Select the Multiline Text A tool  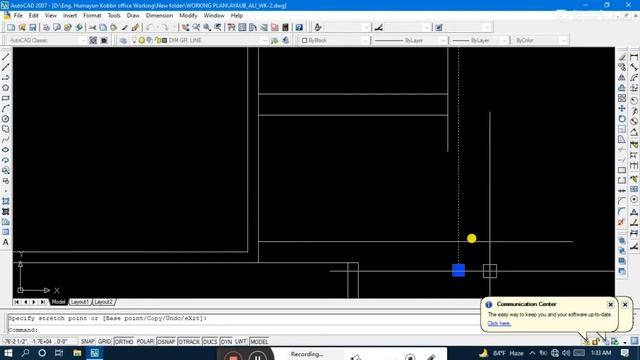(x=6, y=242)
